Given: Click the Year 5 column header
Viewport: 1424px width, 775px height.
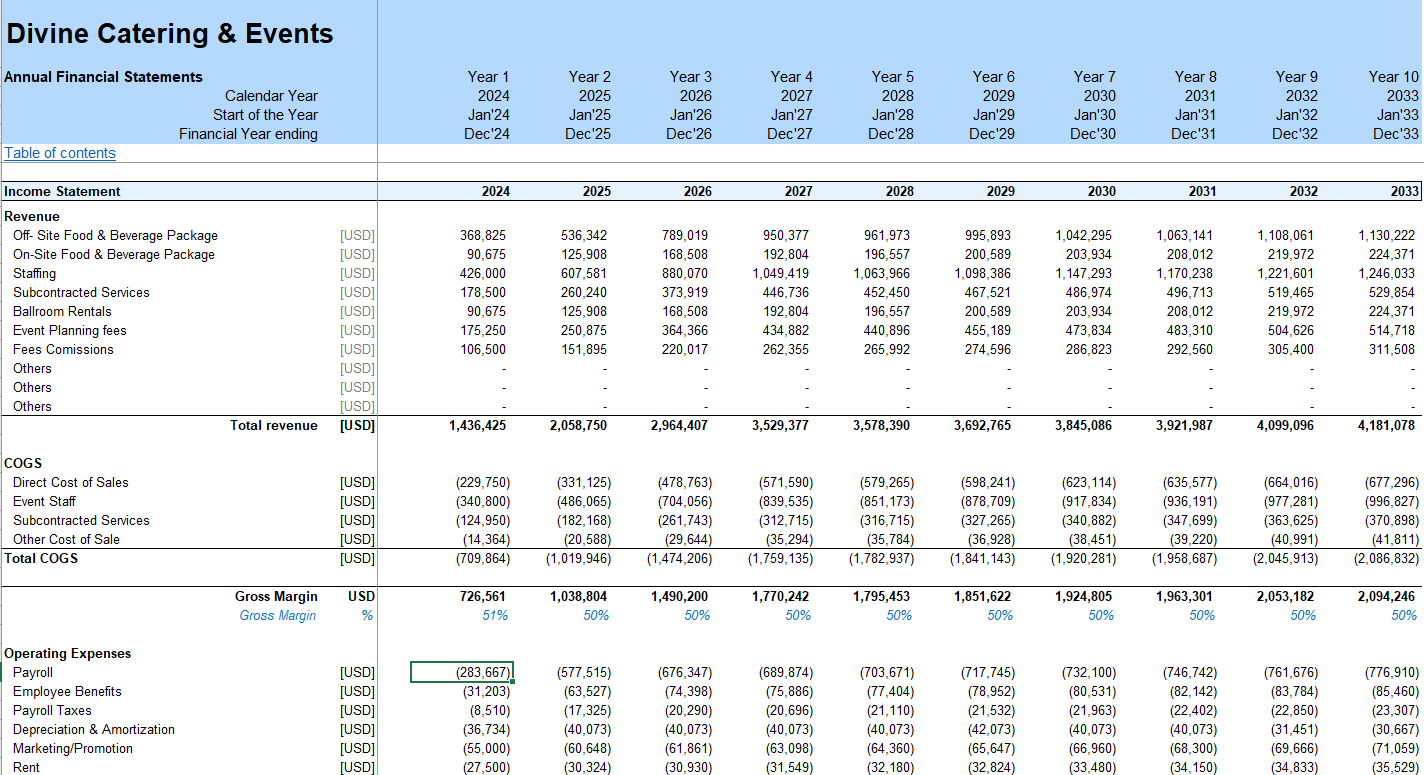Looking at the screenshot, I should pos(892,77).
